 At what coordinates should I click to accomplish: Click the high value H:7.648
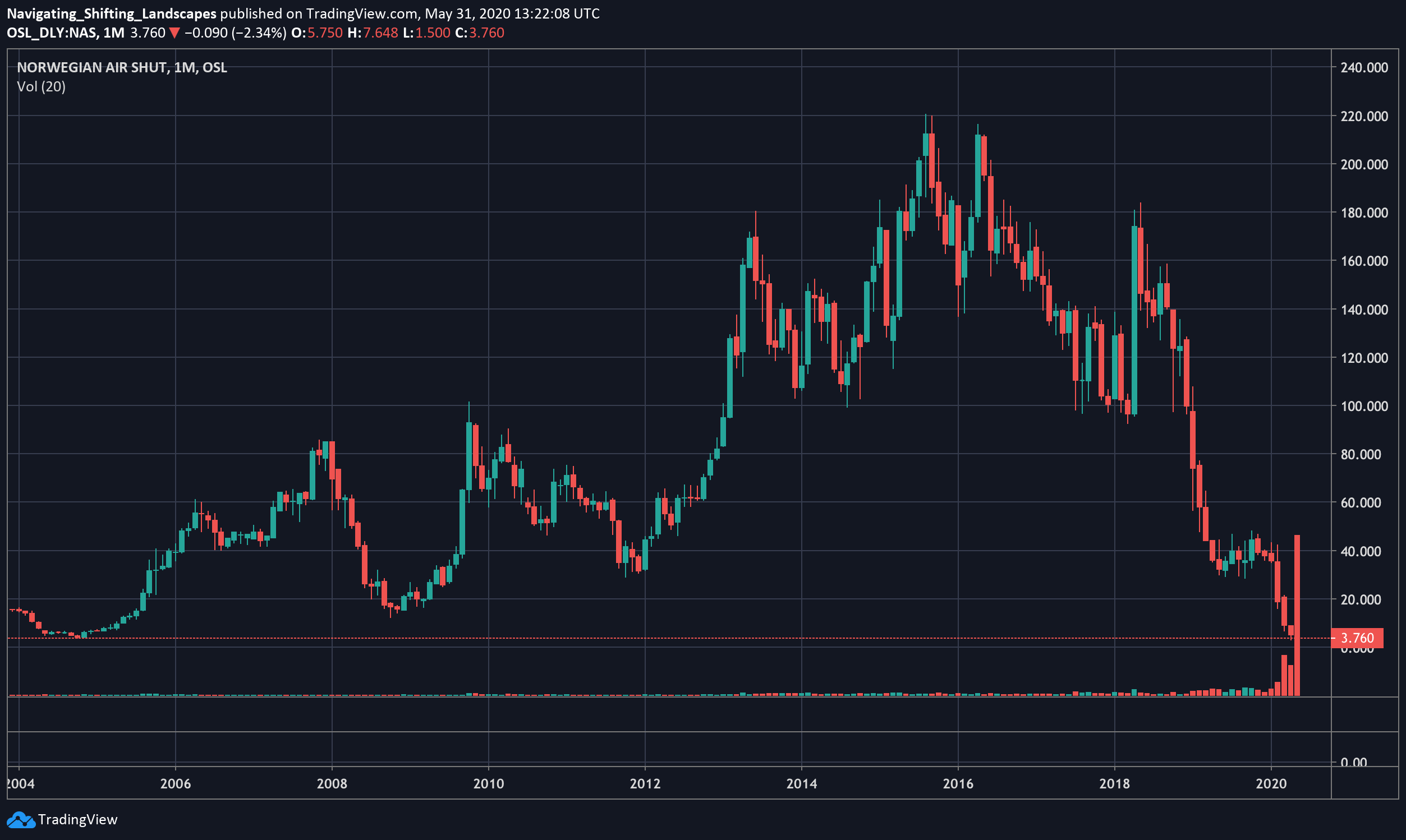coord(373,33)
